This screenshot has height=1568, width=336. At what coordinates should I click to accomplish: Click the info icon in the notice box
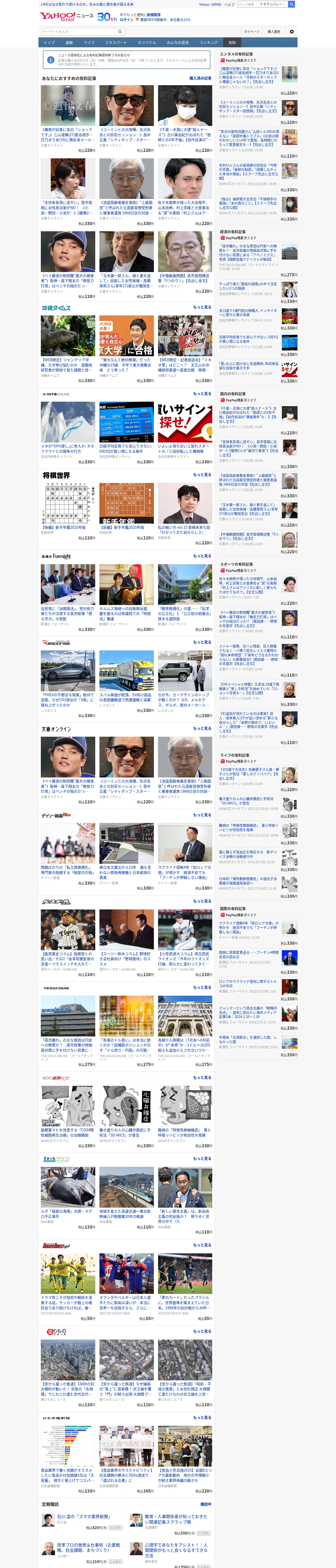51,59
